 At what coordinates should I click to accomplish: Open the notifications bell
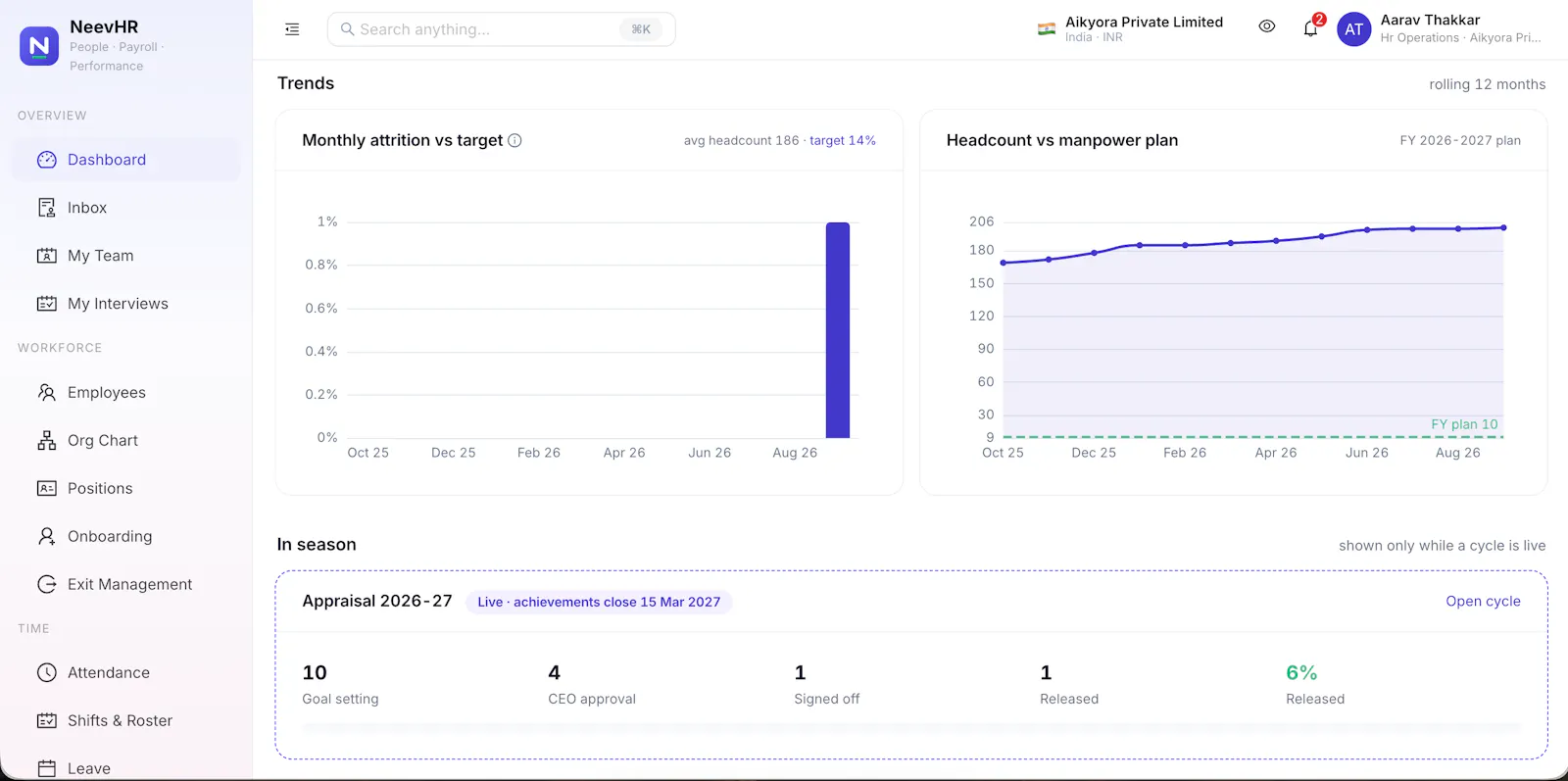[1310, 28]
